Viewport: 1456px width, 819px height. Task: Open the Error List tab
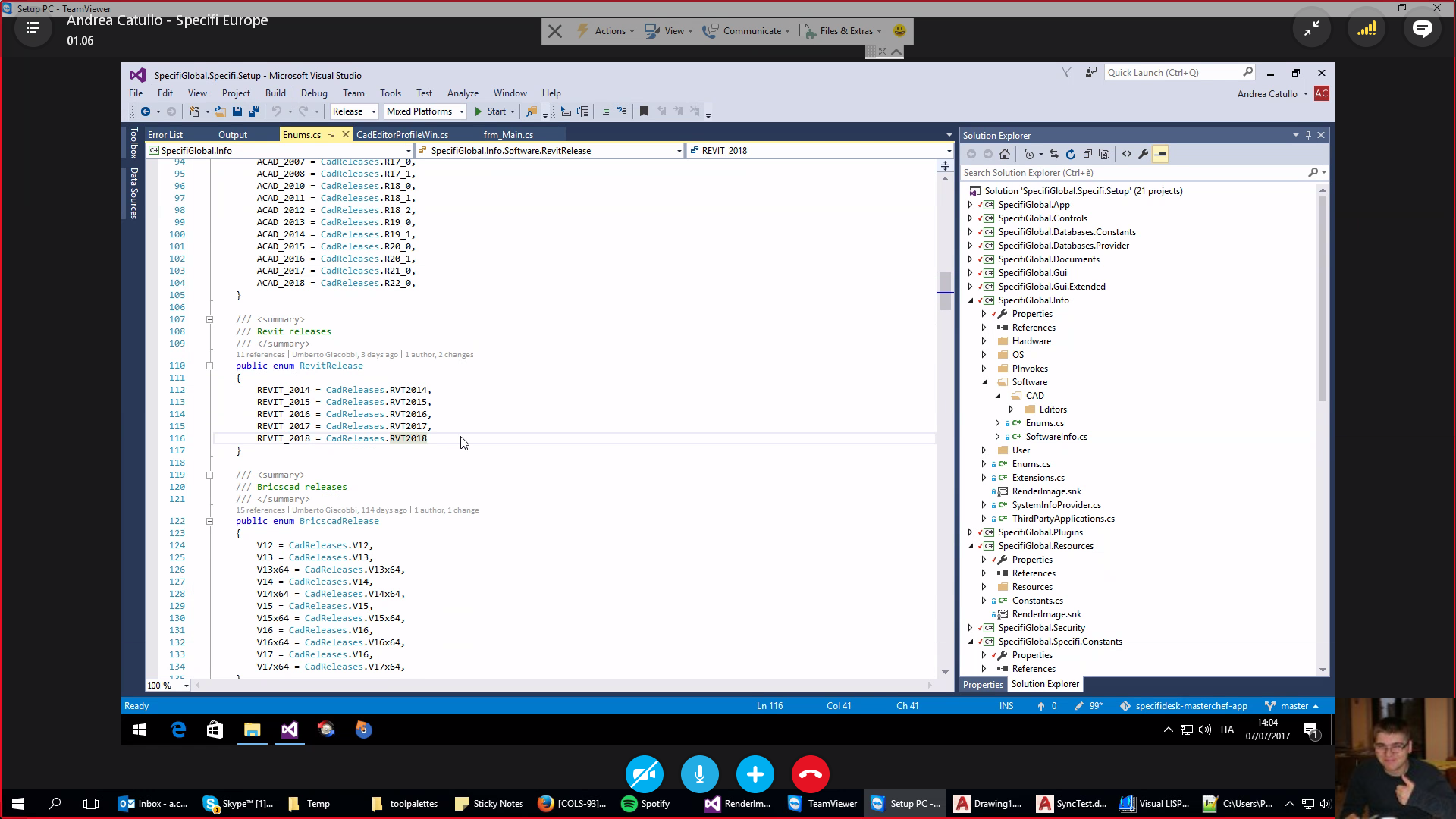165,135
